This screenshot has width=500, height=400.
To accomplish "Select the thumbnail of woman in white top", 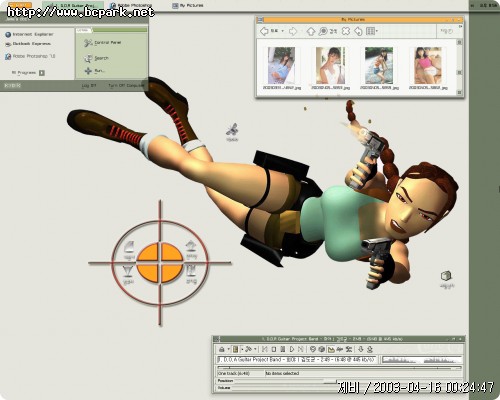I will (x=330, y=65).
